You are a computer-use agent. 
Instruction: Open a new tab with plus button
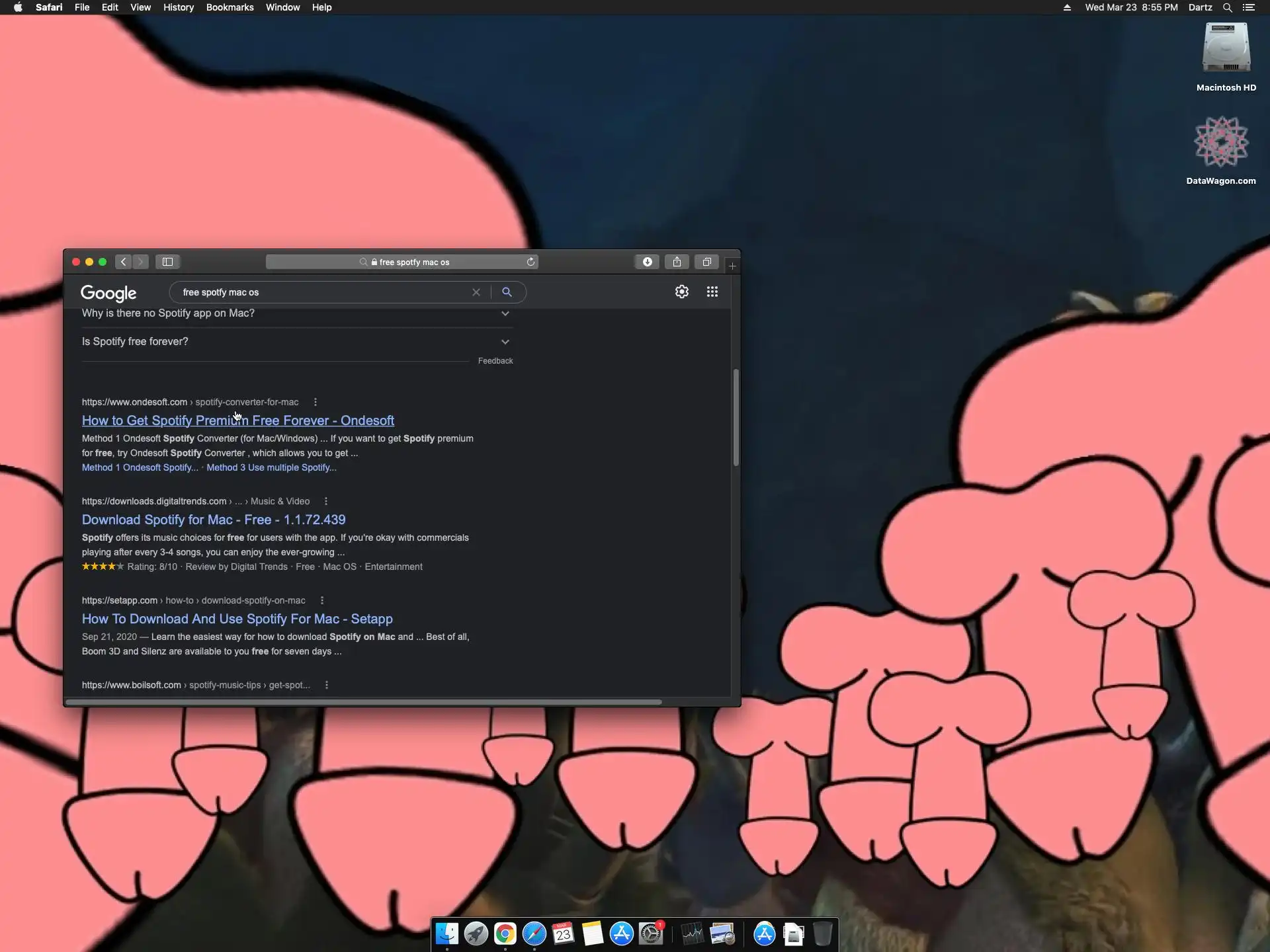pos(732,266)
